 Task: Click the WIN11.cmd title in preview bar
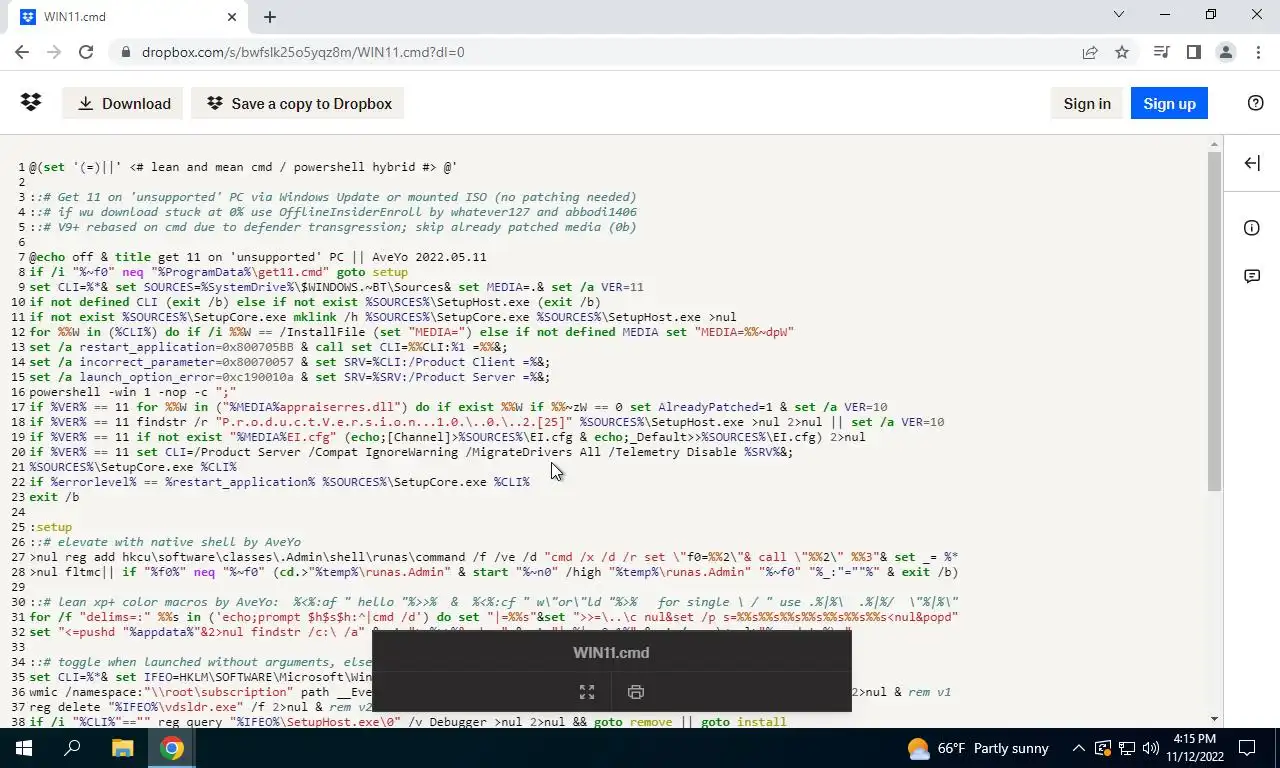point(611,652)
